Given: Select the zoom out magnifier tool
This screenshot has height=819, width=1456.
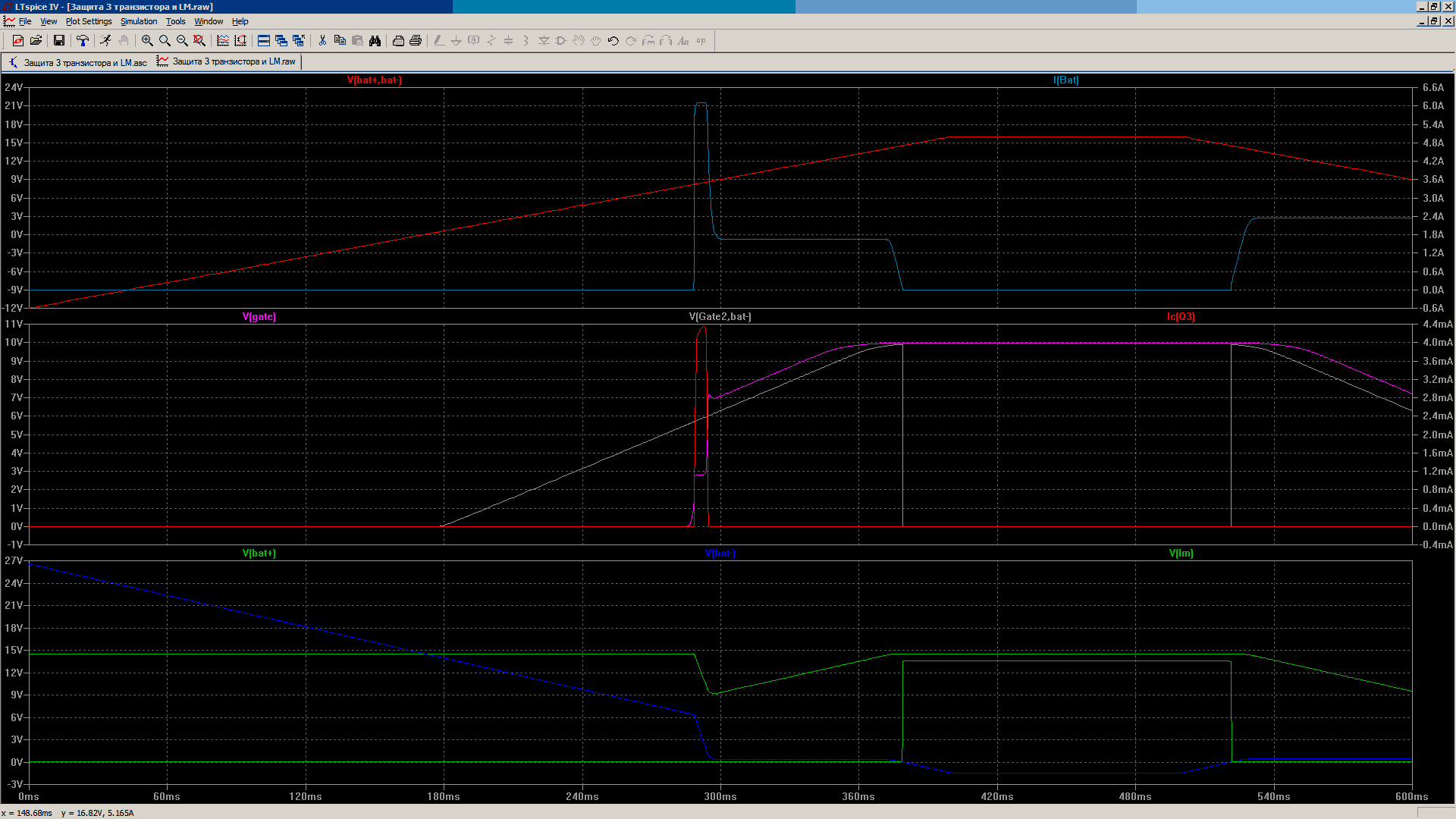Looking at the screenshot, I should 182,41.
